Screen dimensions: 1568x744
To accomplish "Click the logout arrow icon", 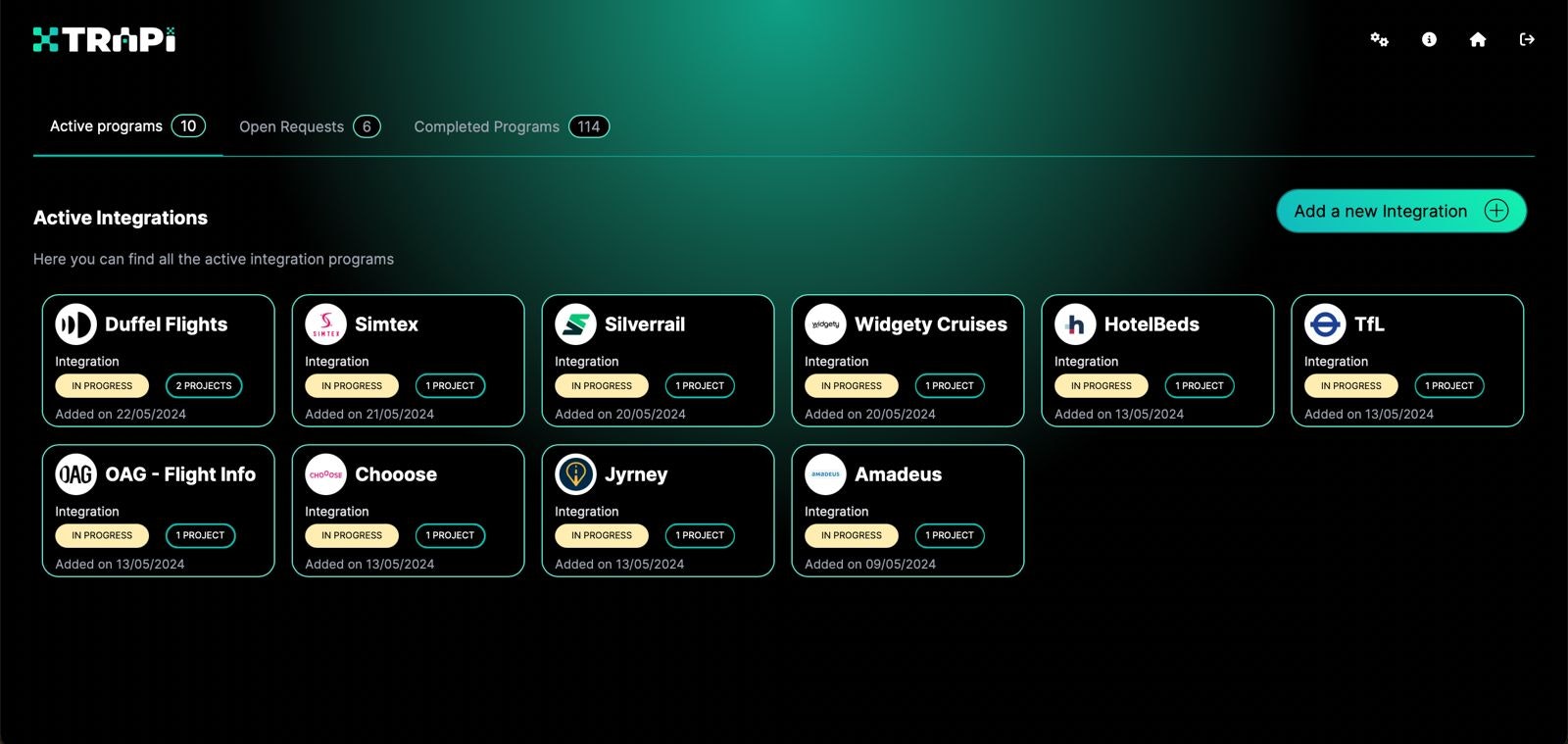I will (x=1527, y=39).
